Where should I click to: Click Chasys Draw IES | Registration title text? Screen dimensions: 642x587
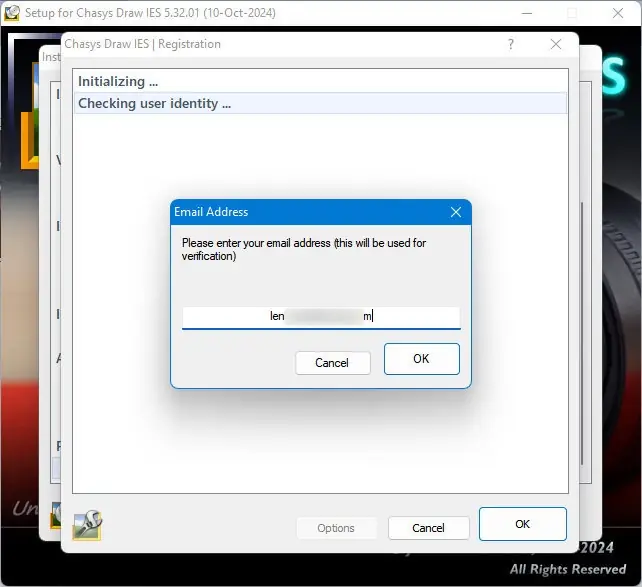[142, 44]
